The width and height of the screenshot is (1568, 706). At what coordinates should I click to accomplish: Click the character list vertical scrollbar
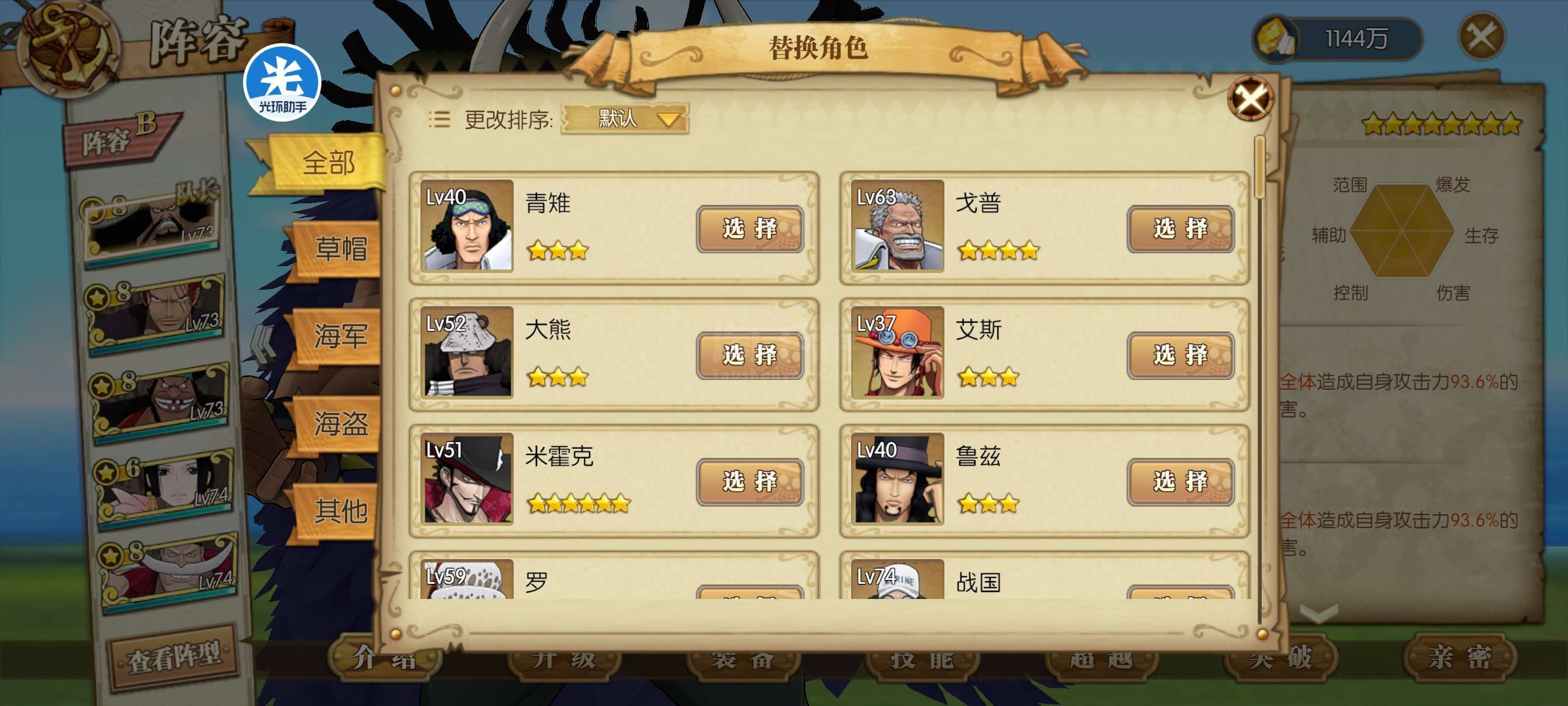[x=1260, y=378]
